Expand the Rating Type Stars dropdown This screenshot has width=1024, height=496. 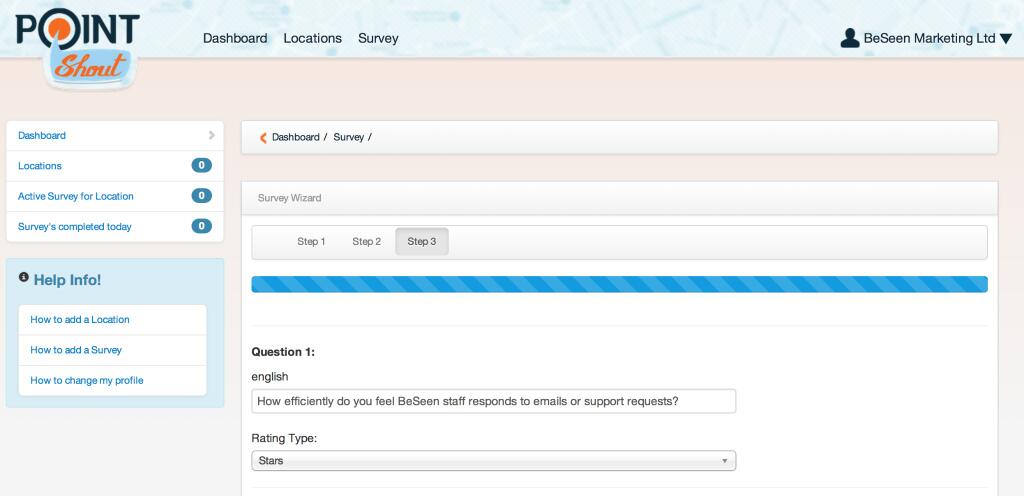493,461
